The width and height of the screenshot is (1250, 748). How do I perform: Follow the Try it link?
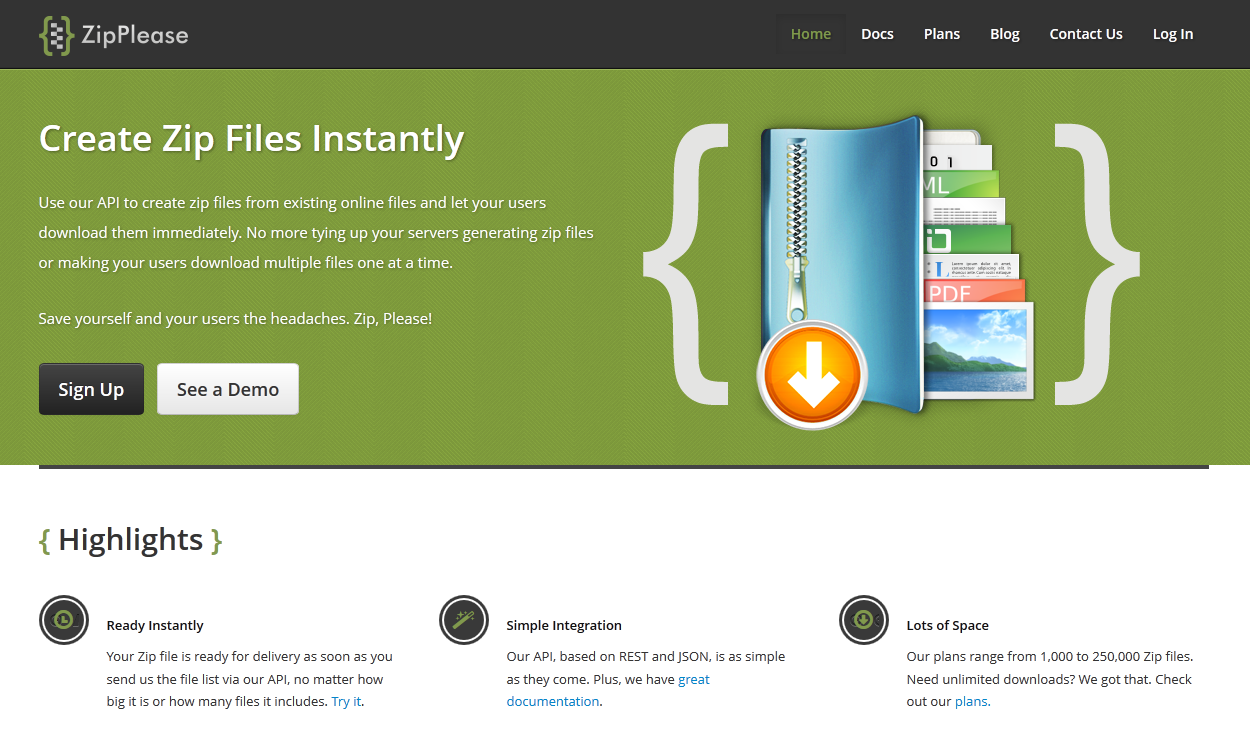coord(346,701)
